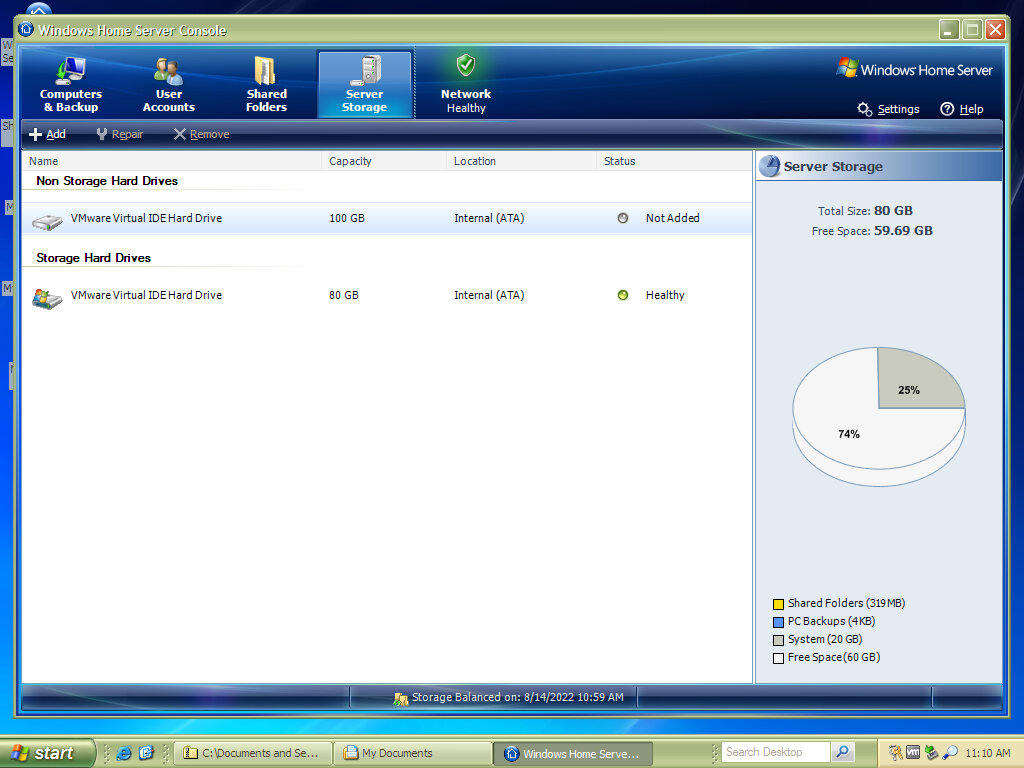Sort drives by the Capacity column header
1024x768 pixels.
pyautogui.click(x=350, y=161)
